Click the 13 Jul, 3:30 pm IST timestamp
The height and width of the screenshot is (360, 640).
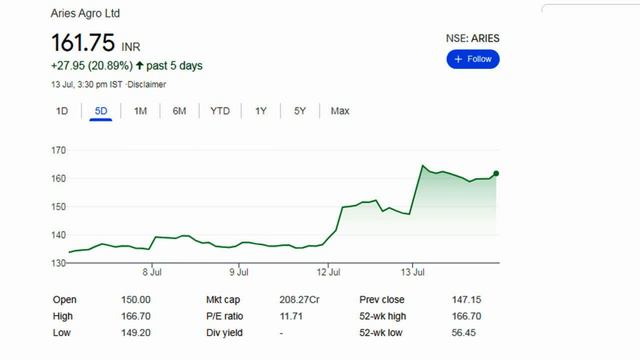pyautogui.click(x=87, y=84)
